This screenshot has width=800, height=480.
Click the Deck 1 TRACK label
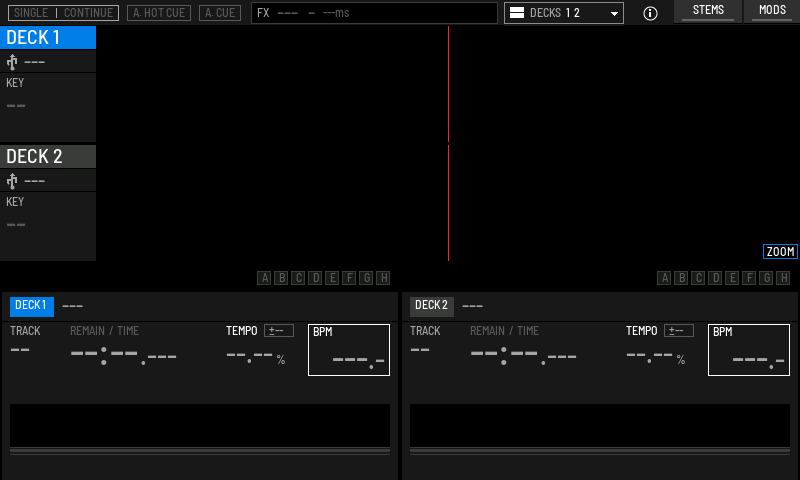pos(25,331)
